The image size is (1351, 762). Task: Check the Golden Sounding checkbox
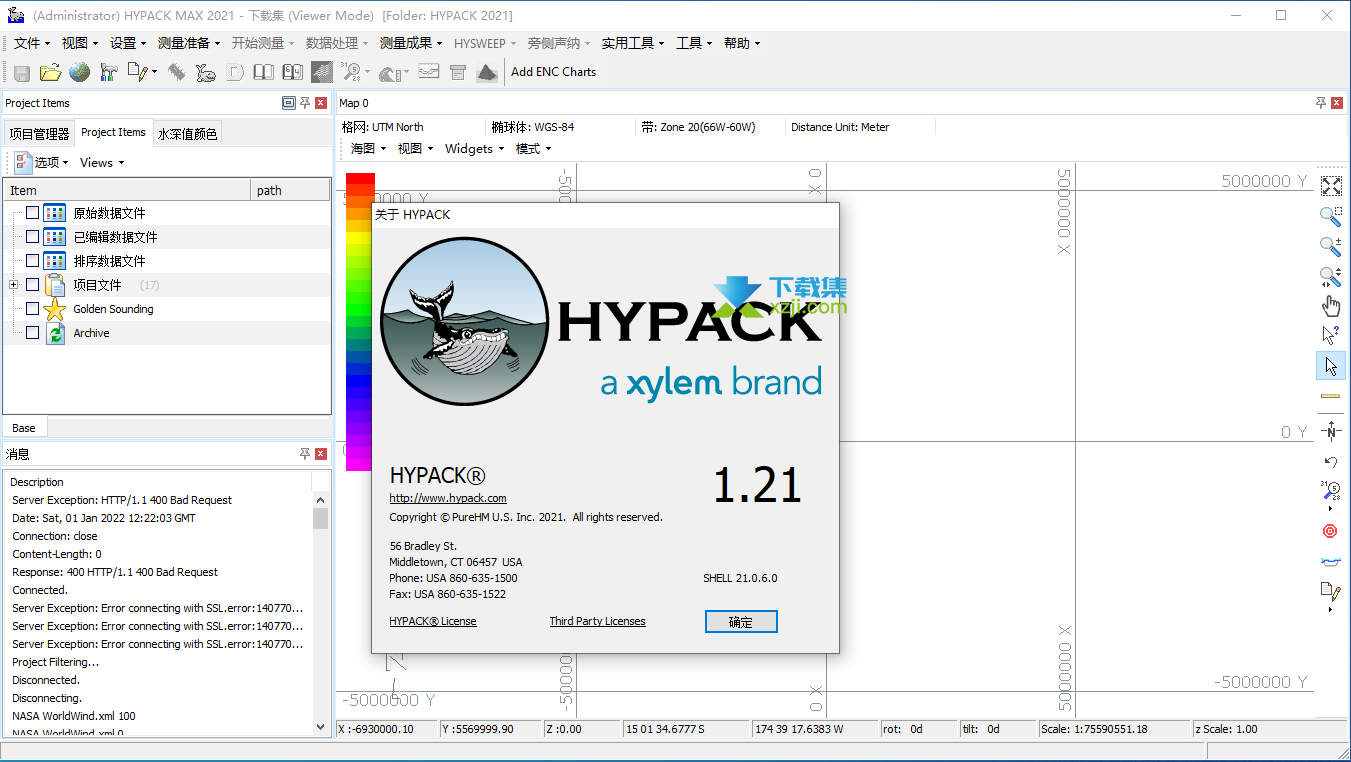point(32,309)
